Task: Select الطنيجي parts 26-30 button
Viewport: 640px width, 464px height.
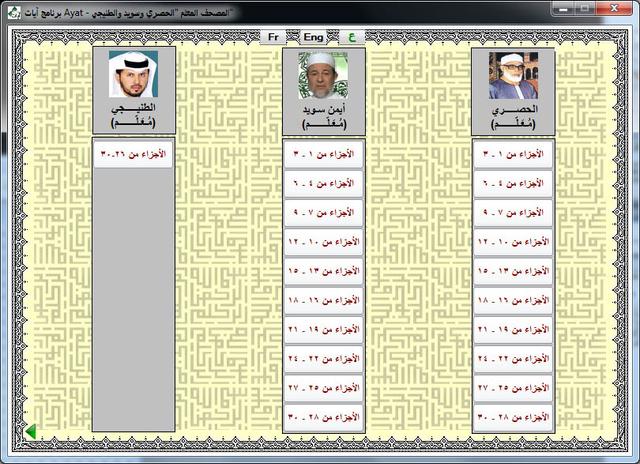Action: pyautogui.click(x=133, y=154)
